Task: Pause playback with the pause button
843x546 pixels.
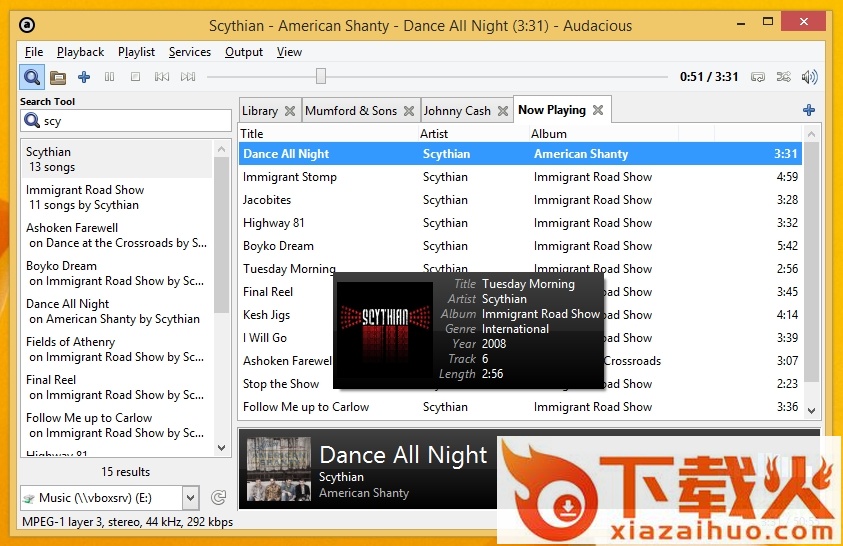Action: pos(109,77)
